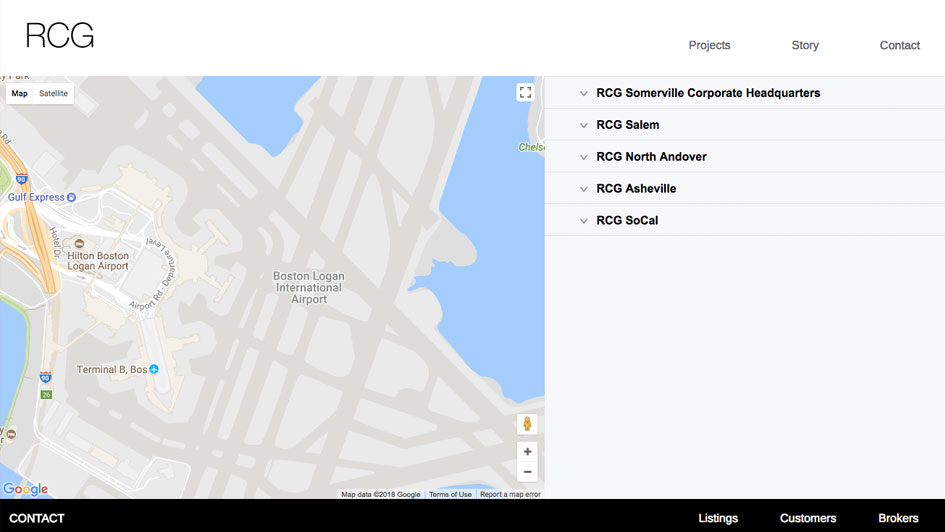Expand the RCG Asheville chevron
Screen dimensions: 945x532
tap(583, 189)
